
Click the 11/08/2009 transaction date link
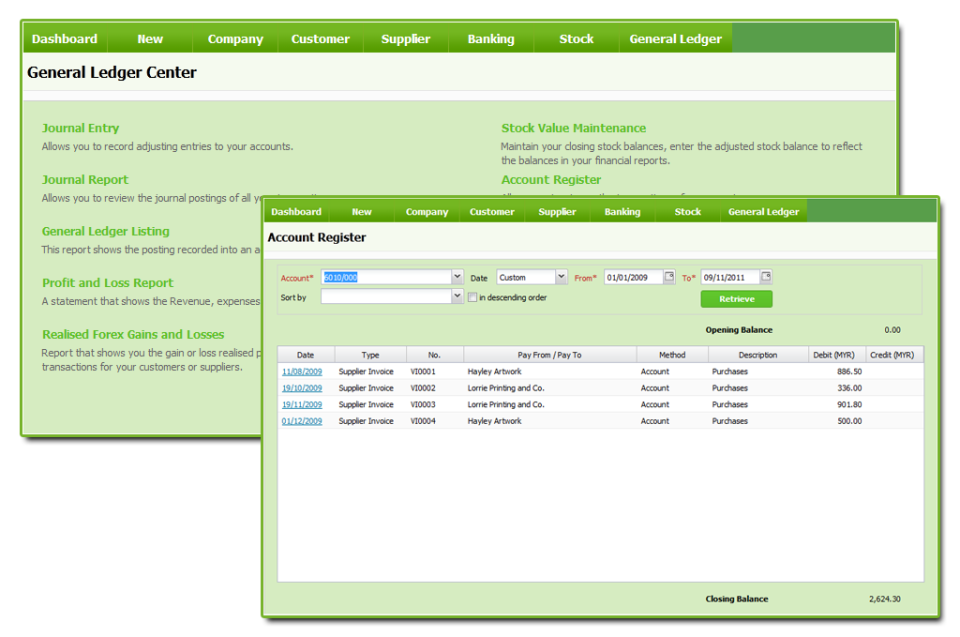click(x=304, y=371)
